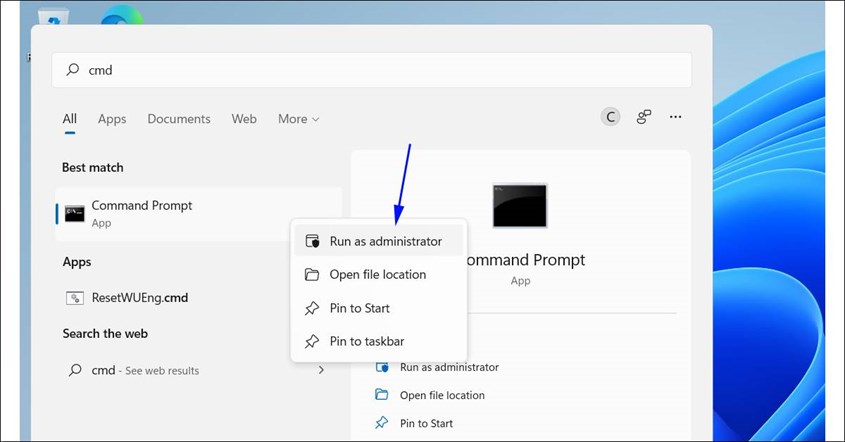The image size is (845, 442).
Task: Choose Run as administrator in context menu
Action: coord(378,241)
